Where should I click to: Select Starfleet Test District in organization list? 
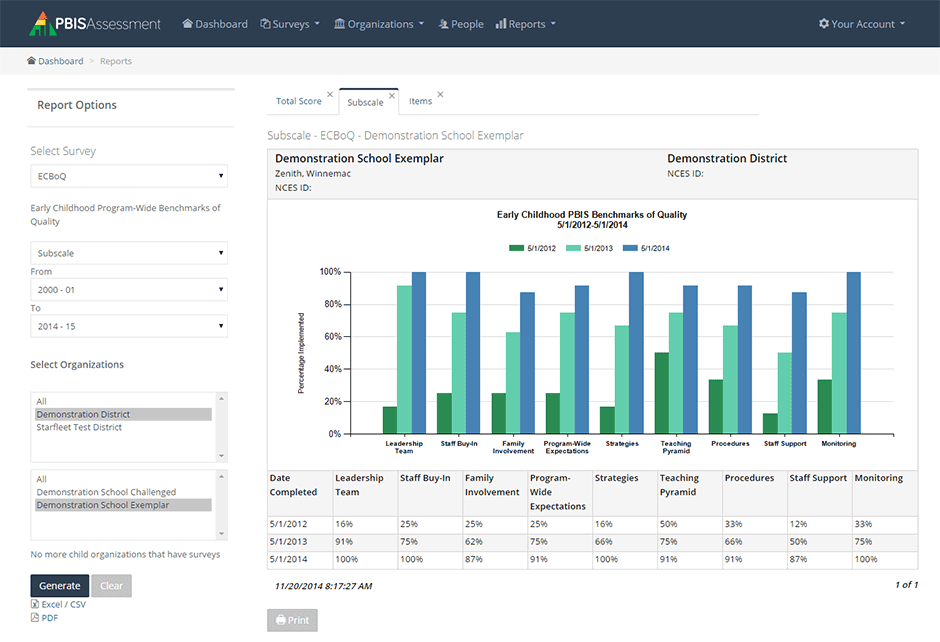pos(79,427)
